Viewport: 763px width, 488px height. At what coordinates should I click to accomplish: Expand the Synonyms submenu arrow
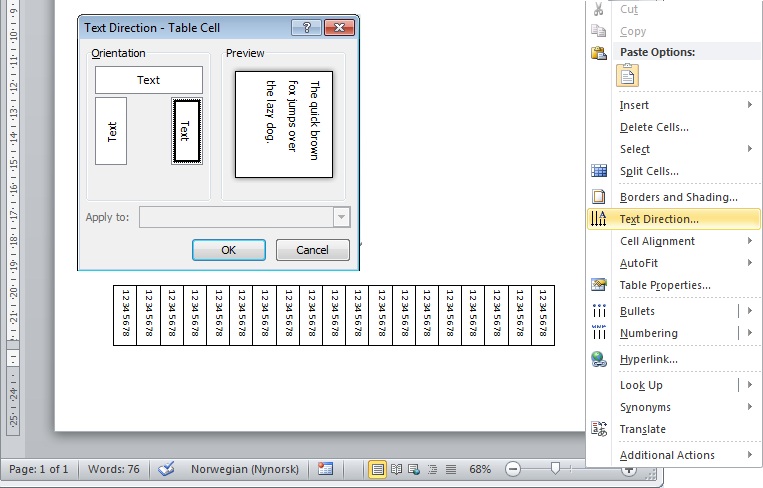(x=749, y=406)
